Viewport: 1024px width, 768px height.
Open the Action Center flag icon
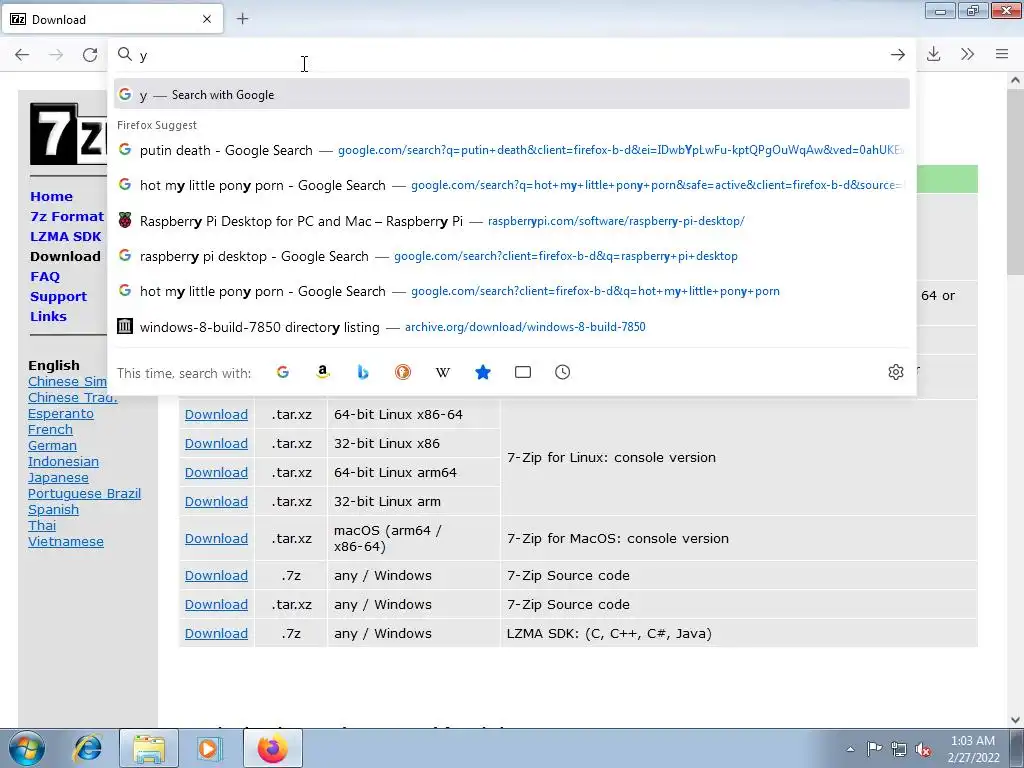click(x=874, y=749)
